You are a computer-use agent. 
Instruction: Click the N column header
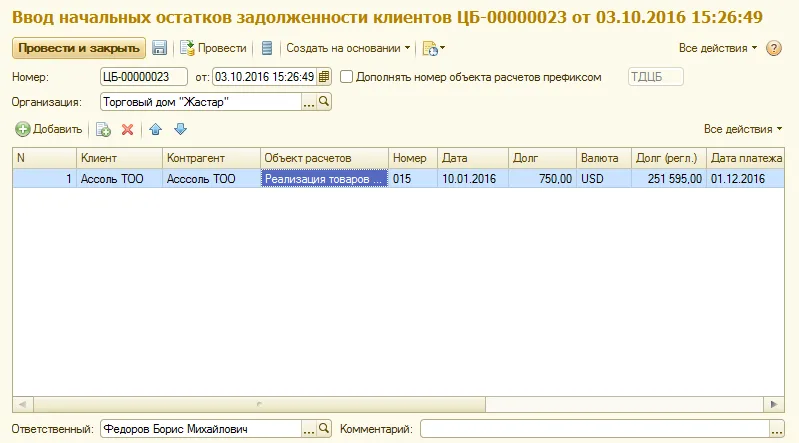(44, 158)
